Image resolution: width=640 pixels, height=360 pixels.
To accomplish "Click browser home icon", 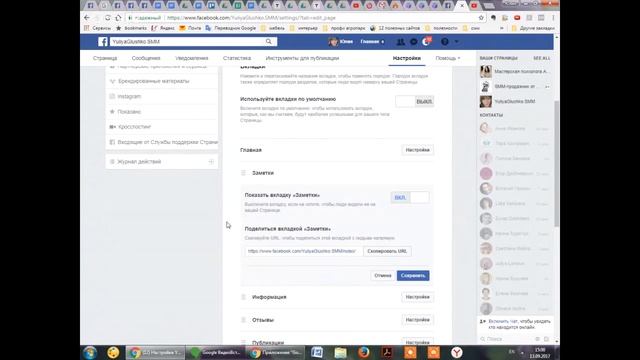I will click(118, 18).
